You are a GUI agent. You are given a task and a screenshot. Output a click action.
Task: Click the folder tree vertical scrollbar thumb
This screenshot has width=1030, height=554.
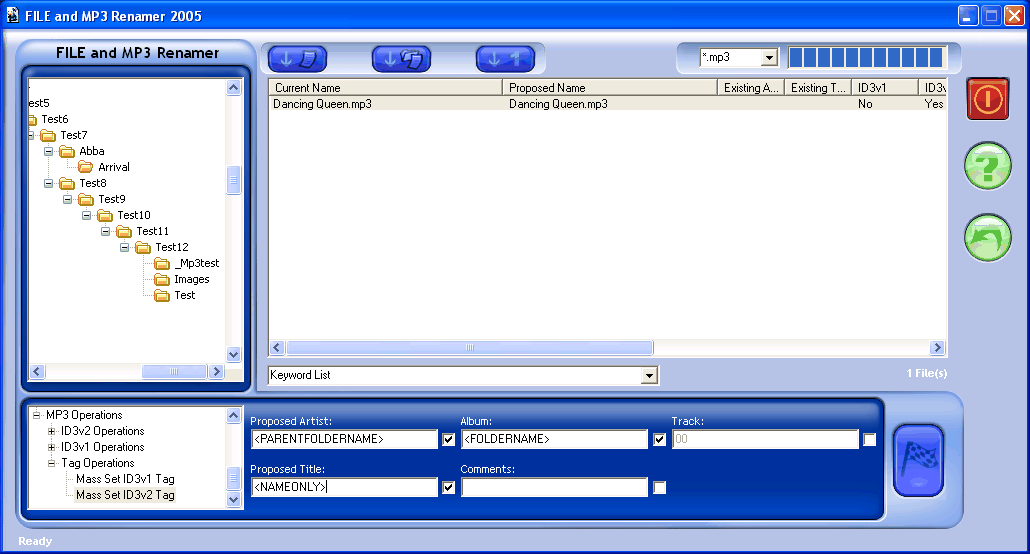click(x=233, y=180)
